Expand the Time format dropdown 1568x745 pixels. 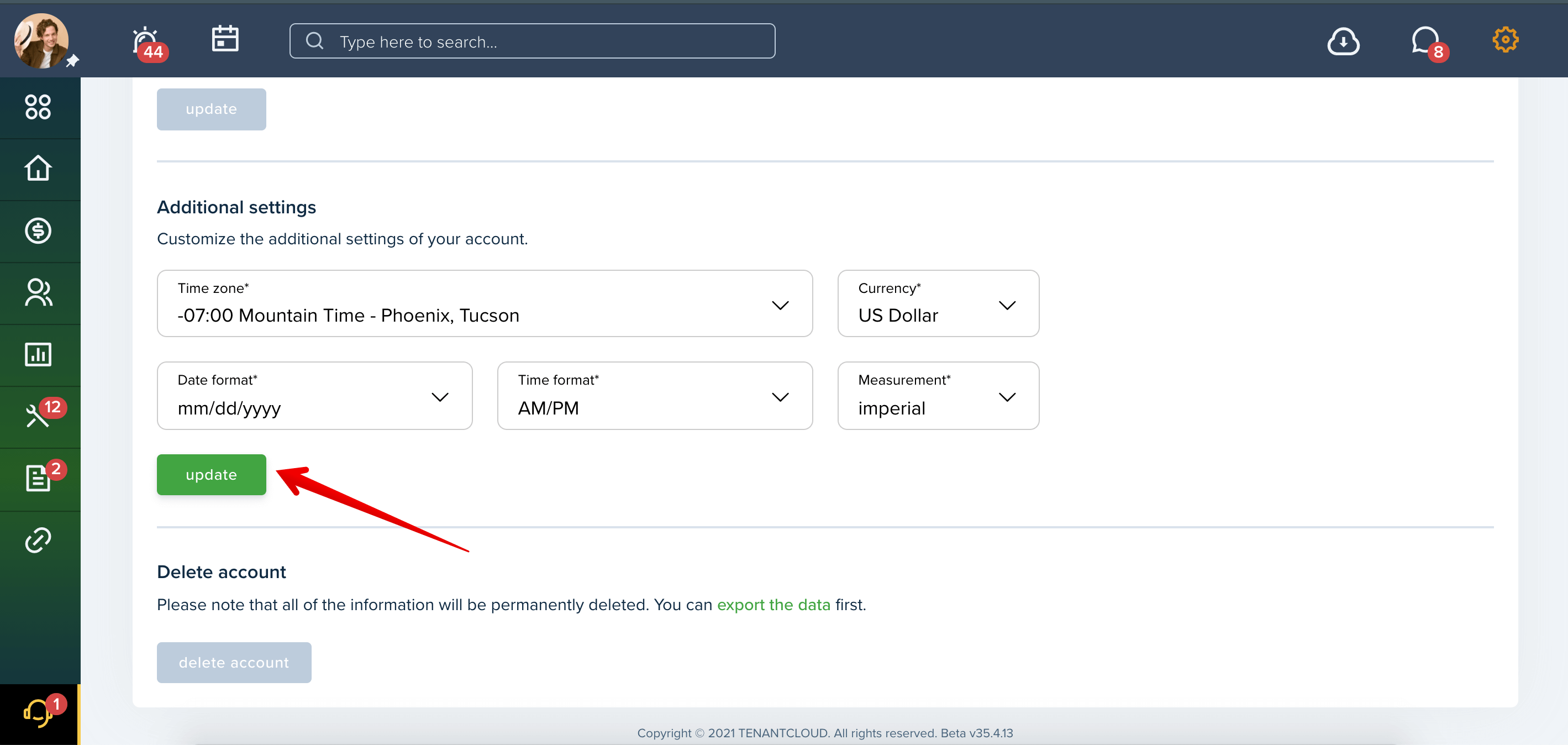(x=655, y=396)
